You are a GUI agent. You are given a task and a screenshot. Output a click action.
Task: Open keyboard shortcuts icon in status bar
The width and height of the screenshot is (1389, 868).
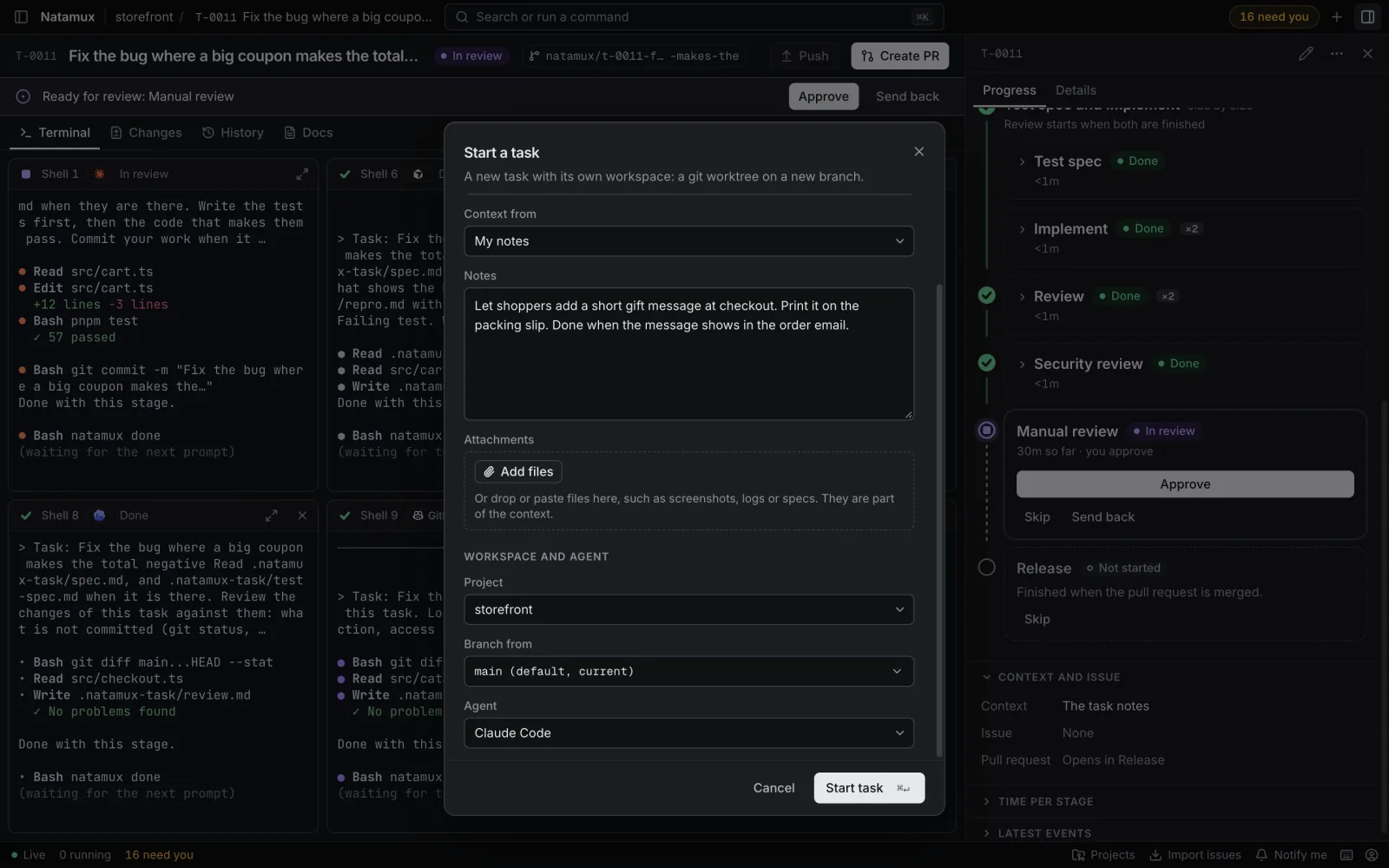point(1346,855)
